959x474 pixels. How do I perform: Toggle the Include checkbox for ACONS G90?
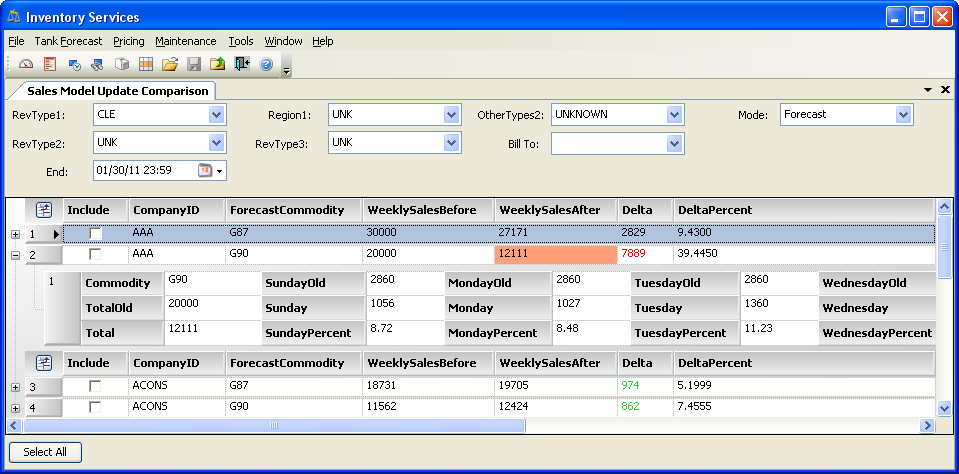click(x=95, y=407)
